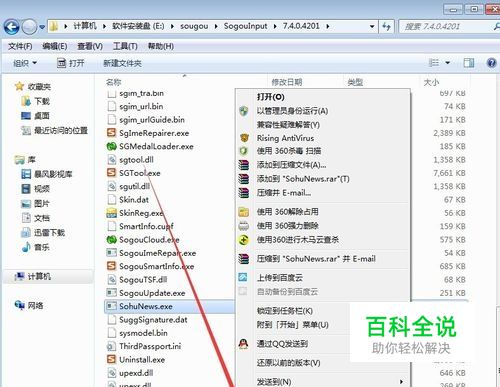Click the SGTool.exe file icon
This screenshot has height=387, width=500.
point(111,173)
